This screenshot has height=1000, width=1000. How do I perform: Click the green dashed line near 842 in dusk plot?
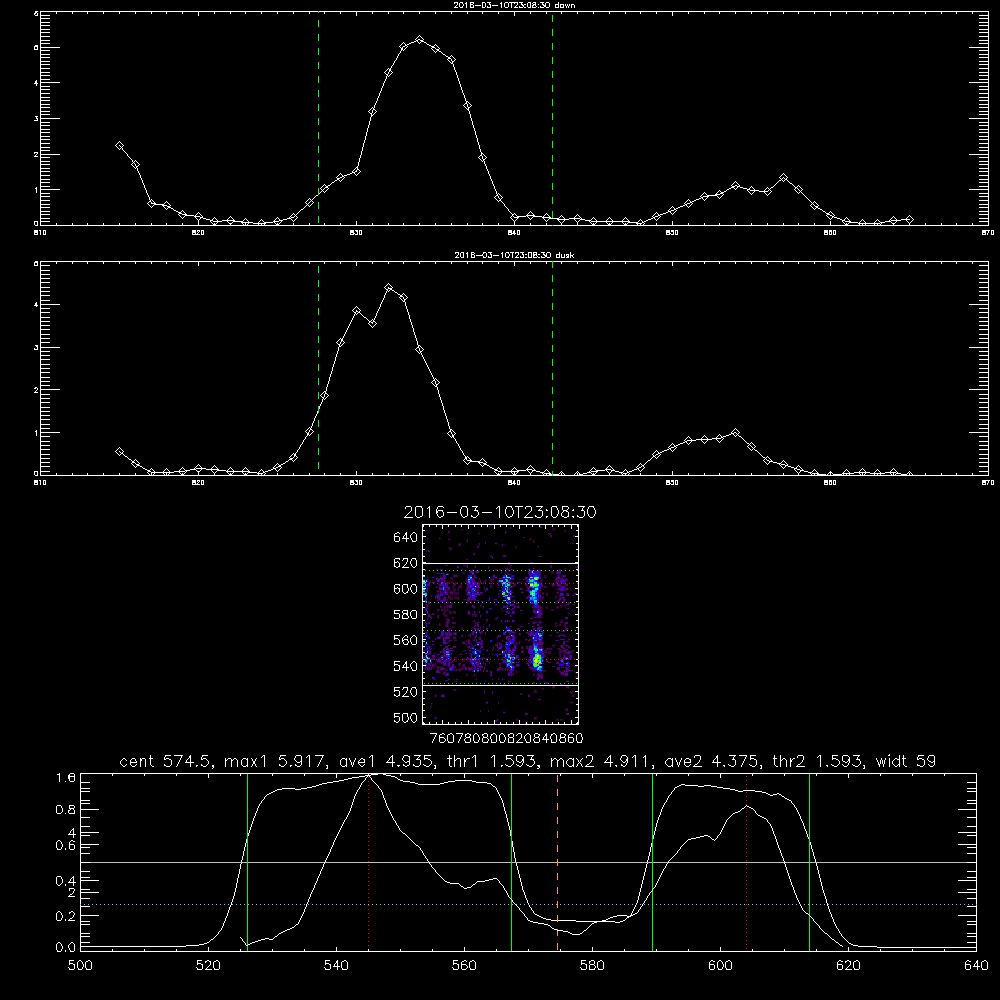tap(552, 369)
